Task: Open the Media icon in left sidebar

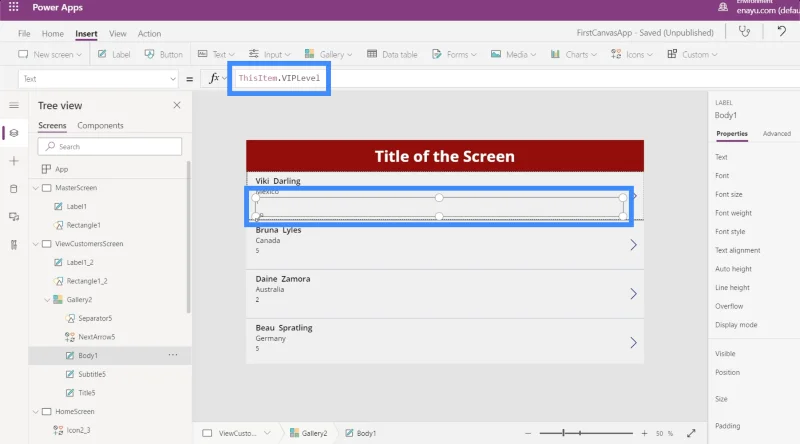Action: click(x=14, y=217)
